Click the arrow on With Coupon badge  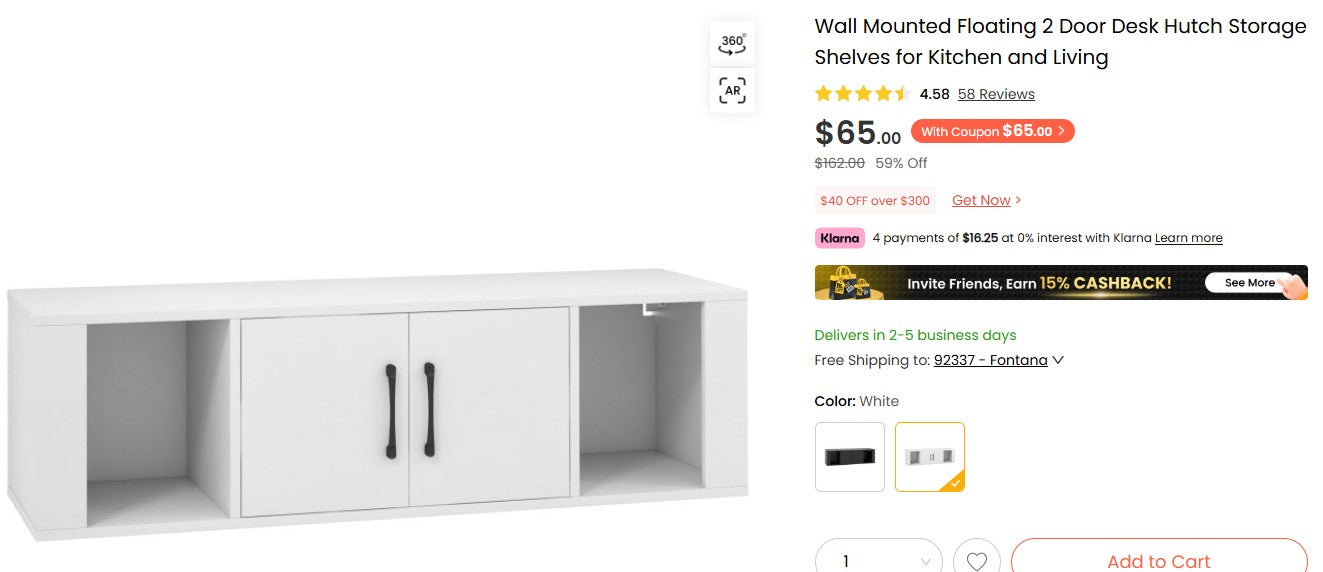(1061, 131)
